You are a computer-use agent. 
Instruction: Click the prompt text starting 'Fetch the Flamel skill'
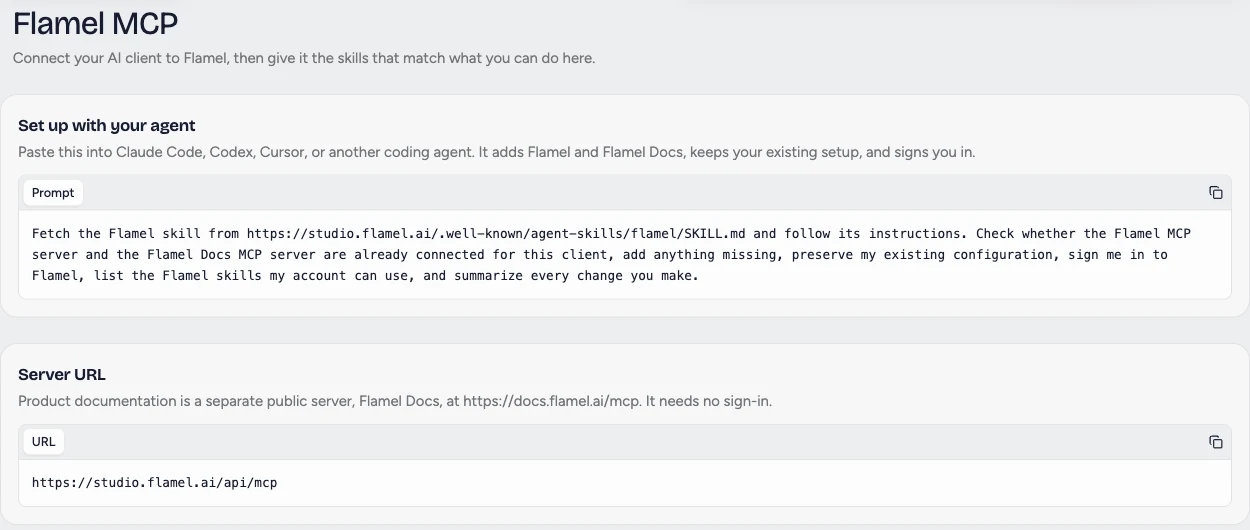(x=611, y=254)
